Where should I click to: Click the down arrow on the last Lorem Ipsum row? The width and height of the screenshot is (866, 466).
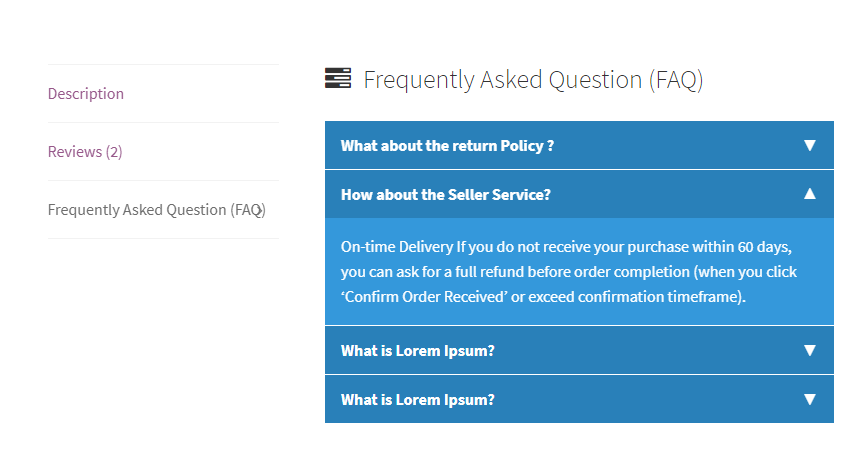click(x=810, y=399)
